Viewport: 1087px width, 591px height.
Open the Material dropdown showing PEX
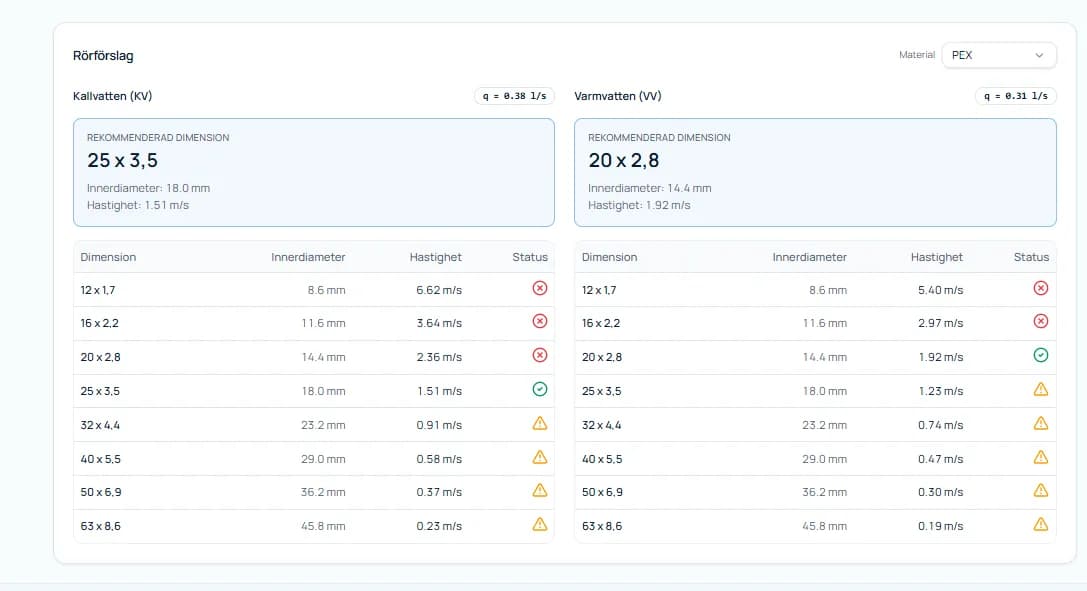tap(998, 55)
